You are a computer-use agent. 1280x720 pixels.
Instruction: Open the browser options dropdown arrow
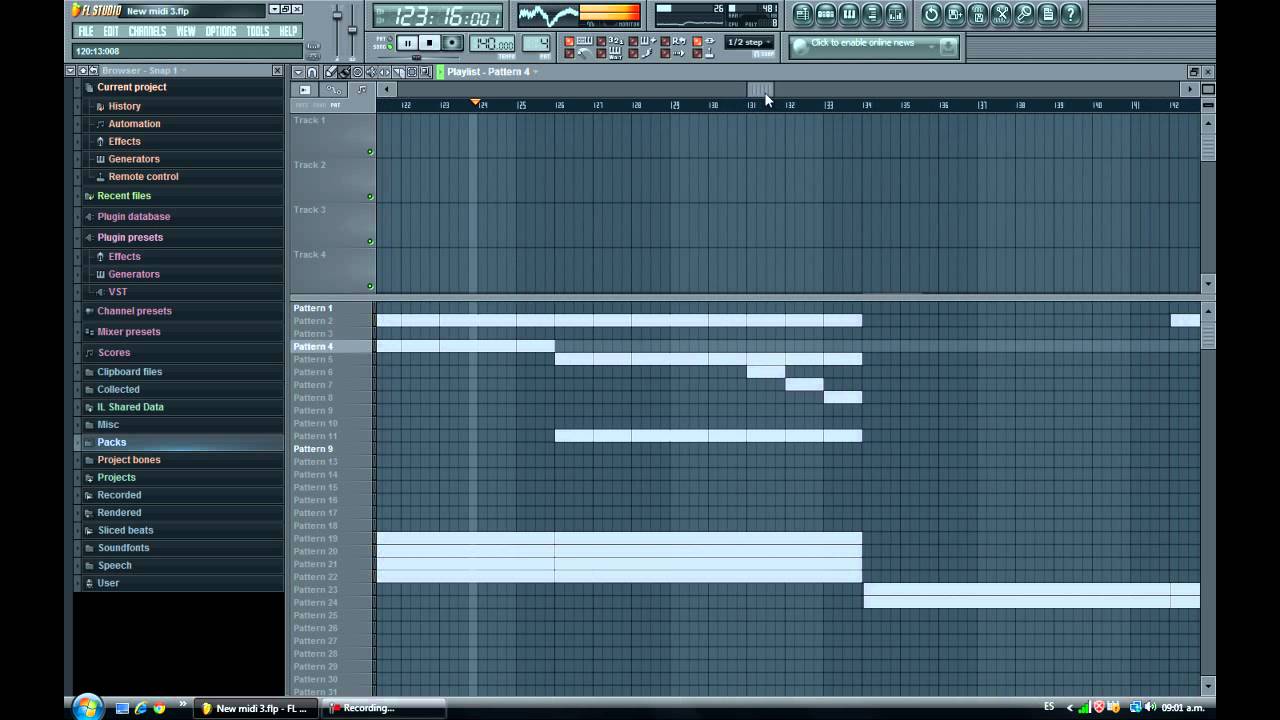pos(70,70)
